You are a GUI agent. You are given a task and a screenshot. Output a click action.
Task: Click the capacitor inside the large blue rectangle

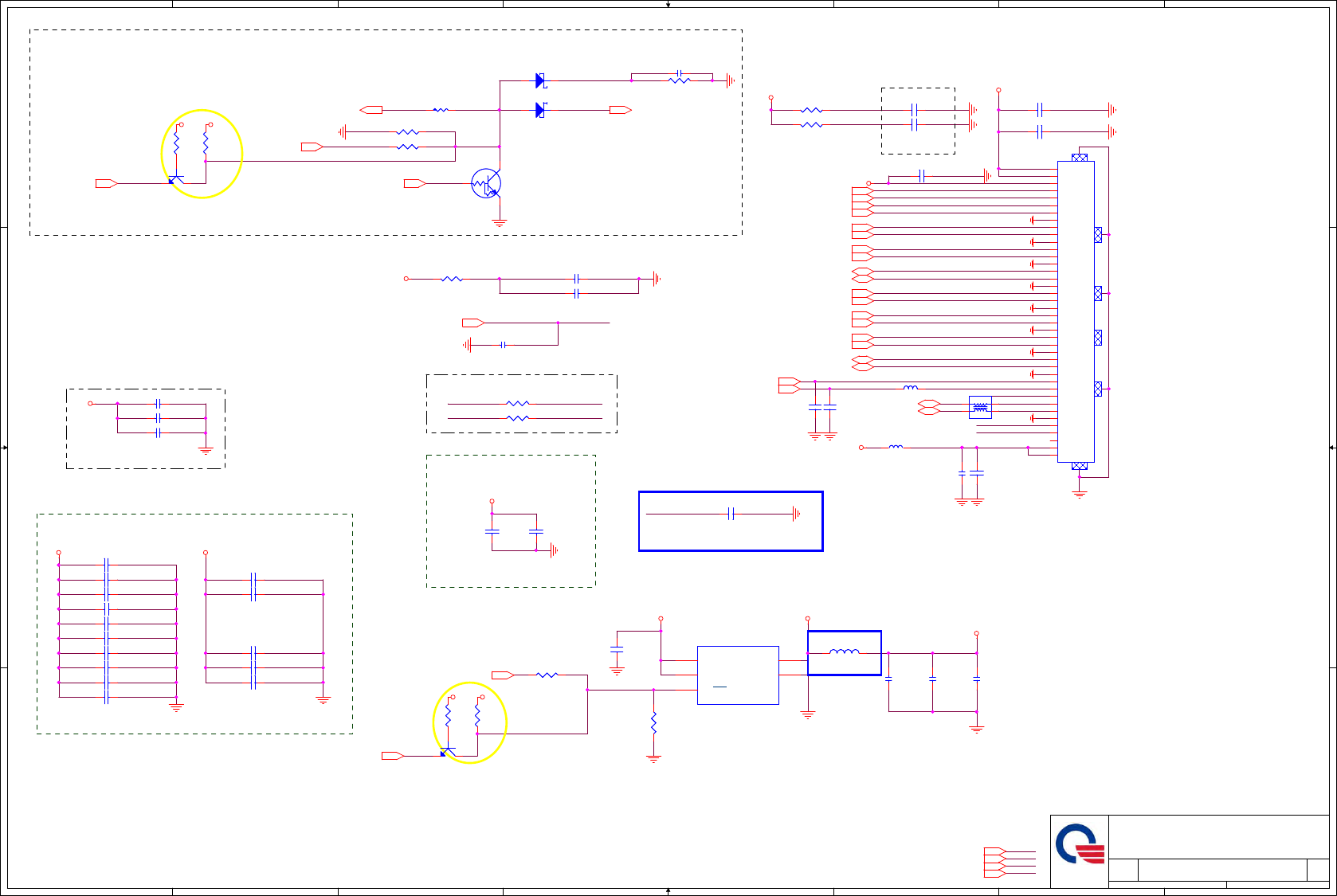pyautogui.click(x=731, y=515)
